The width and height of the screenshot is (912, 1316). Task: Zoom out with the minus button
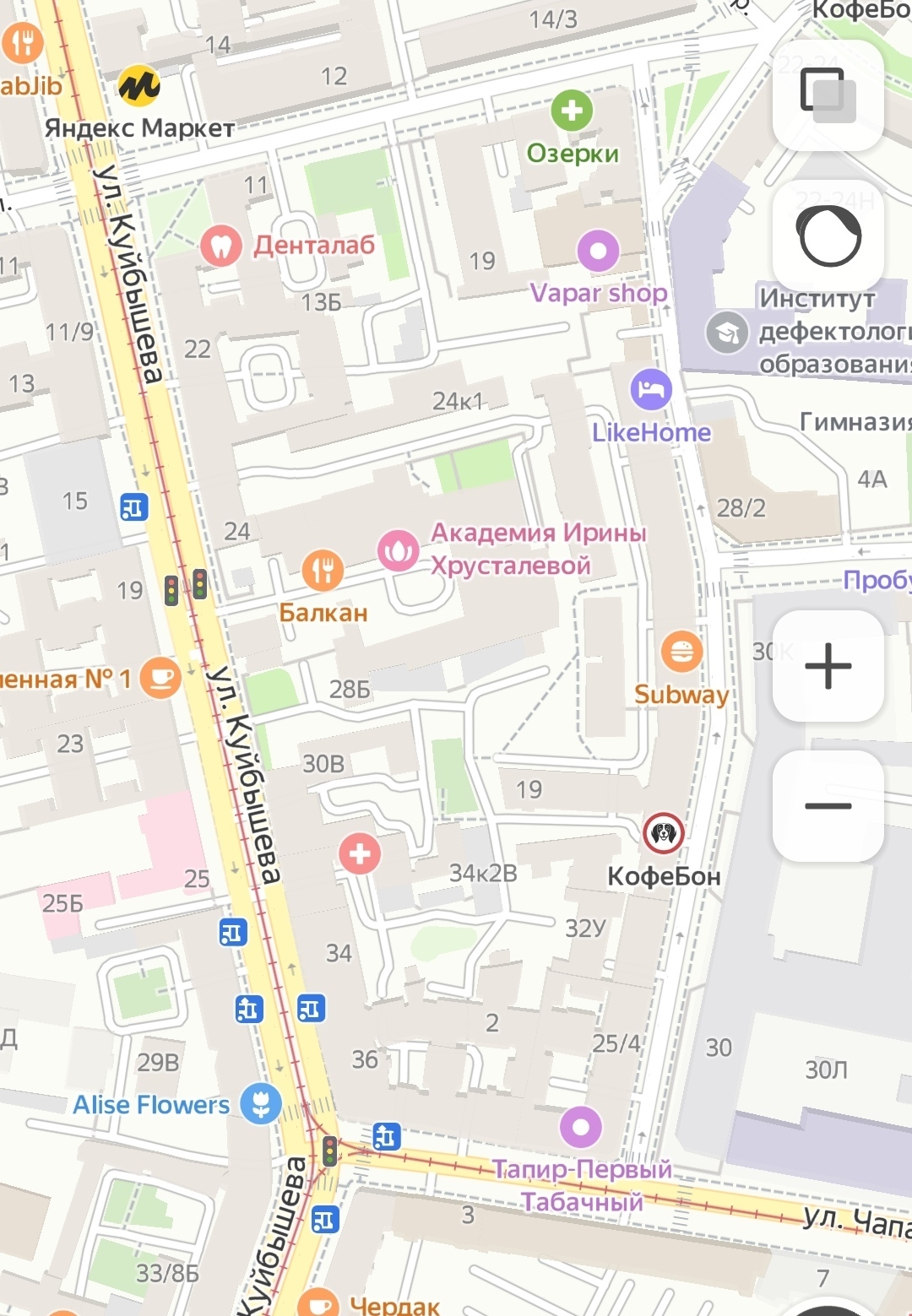pyautogui.click(x=828, y=806)
